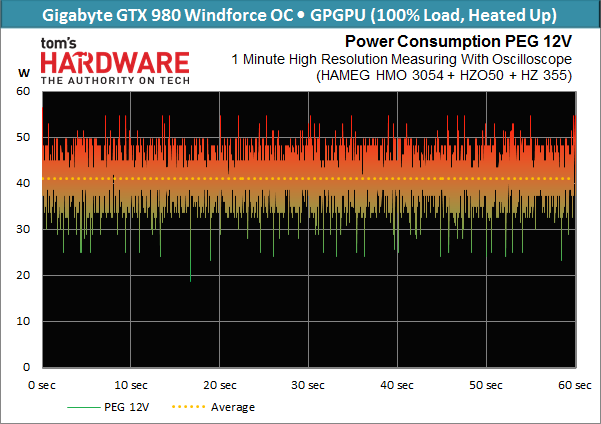This screenshot has width=601, height=424.
Task: Click the HAMEG HMO 3054 equipment line
Action: point(444,75)
